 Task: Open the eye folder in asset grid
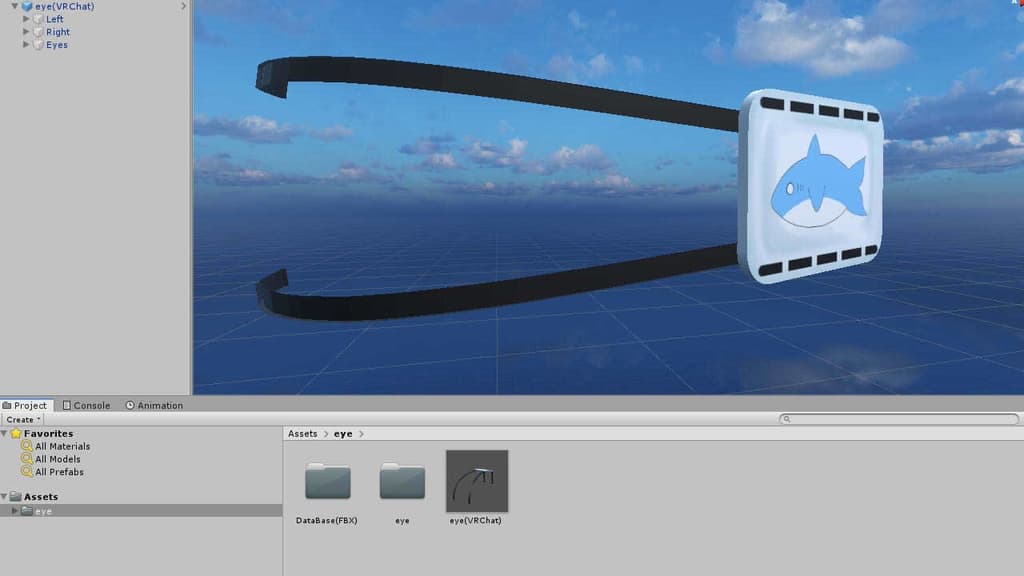coord(402,482)
